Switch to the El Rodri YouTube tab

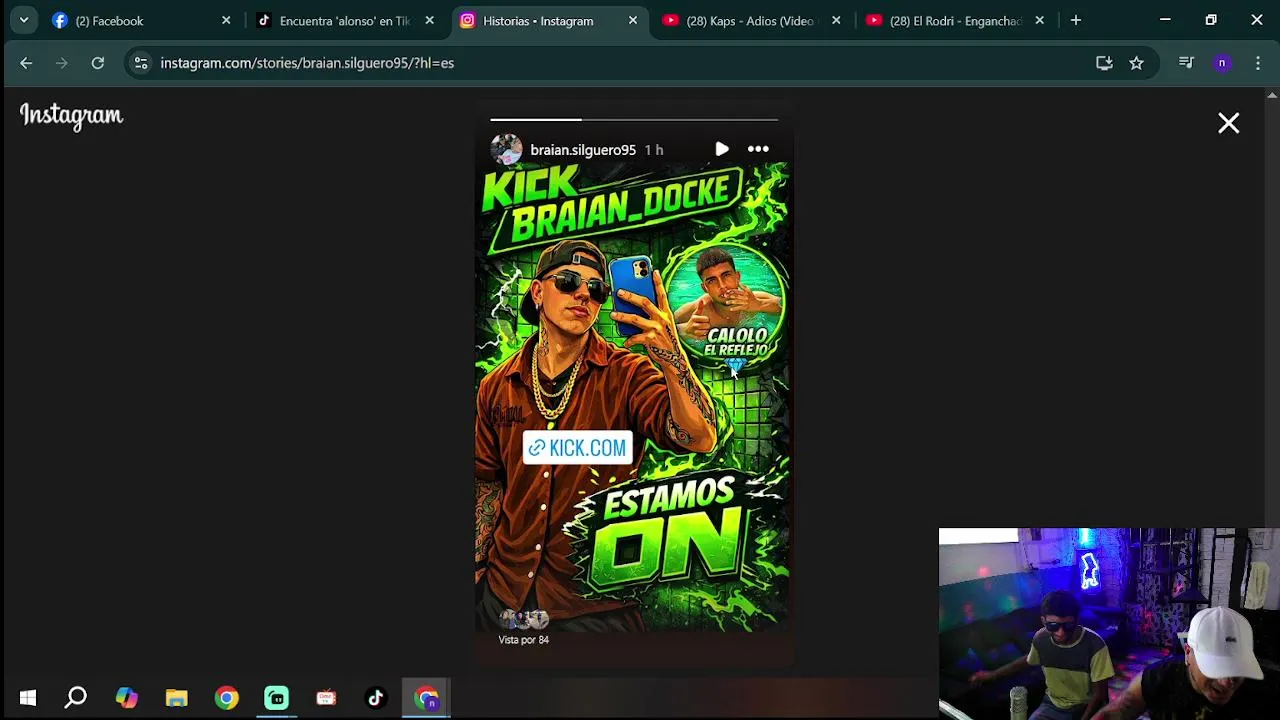click(x=955, y=20)
